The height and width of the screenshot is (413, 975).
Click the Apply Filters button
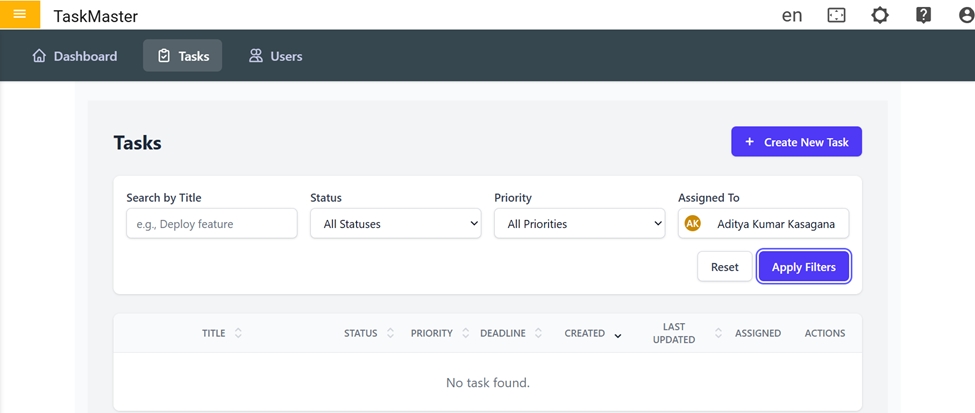804,267
